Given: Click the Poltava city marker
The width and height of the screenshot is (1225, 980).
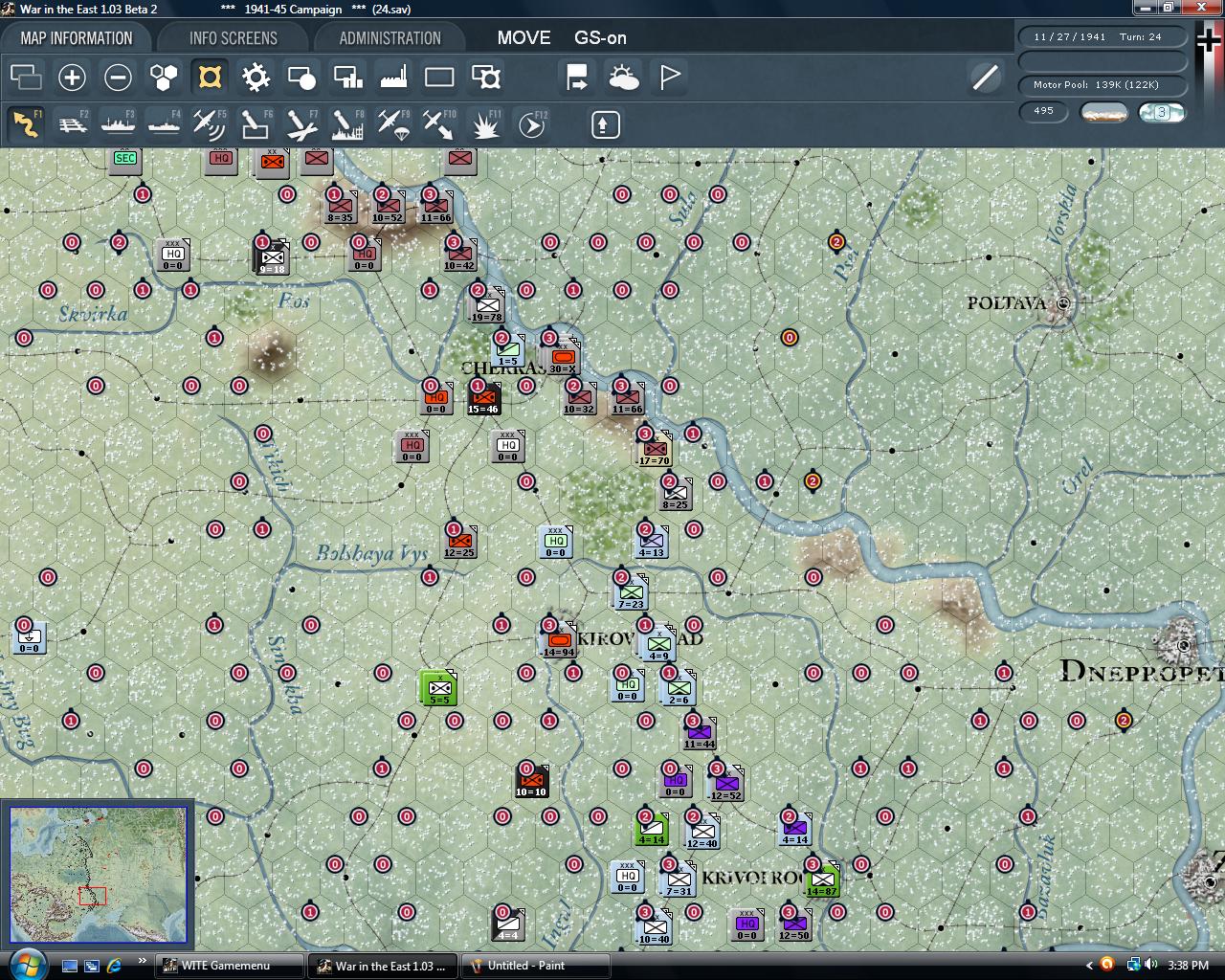Looking at the screenshot, I should [1062, 303].
